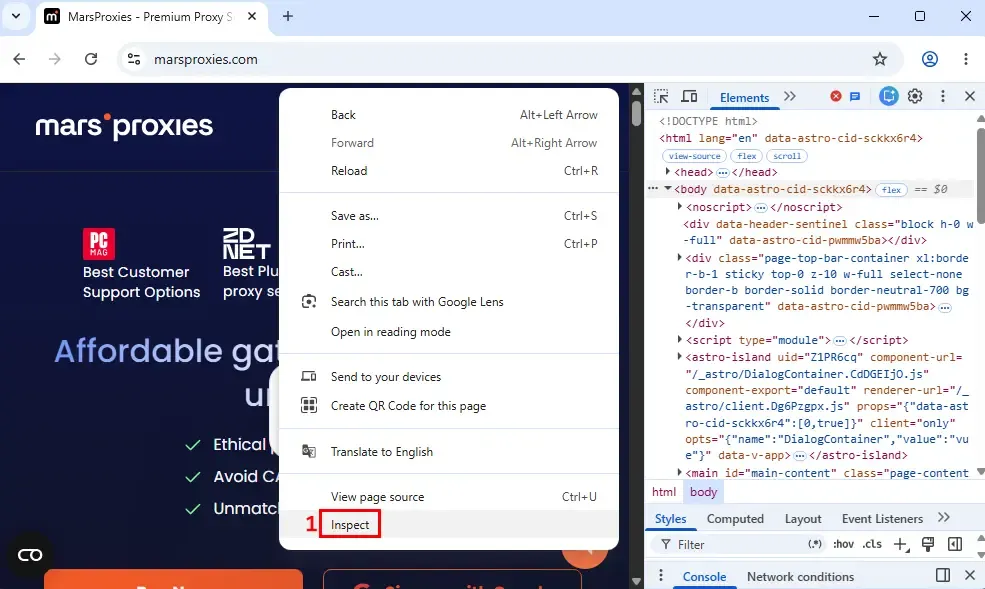Click the flex badge on body element
985x589 pixels.
click(891, 190)
